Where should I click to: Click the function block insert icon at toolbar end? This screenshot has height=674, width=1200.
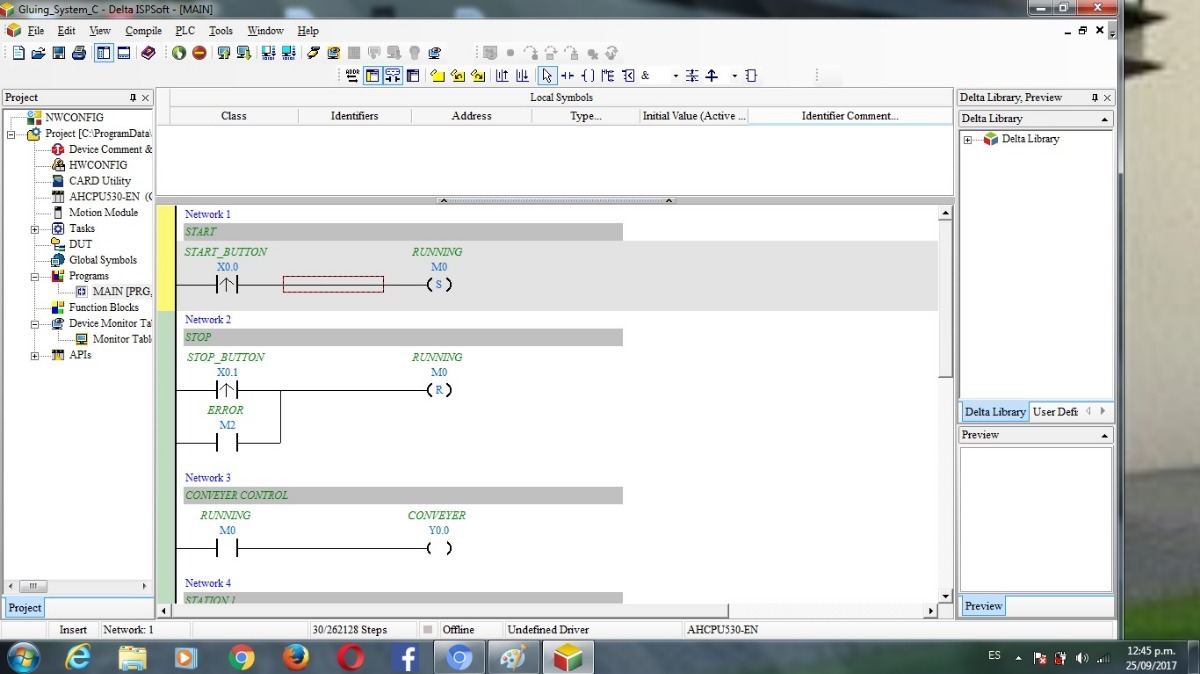(751, 75)
